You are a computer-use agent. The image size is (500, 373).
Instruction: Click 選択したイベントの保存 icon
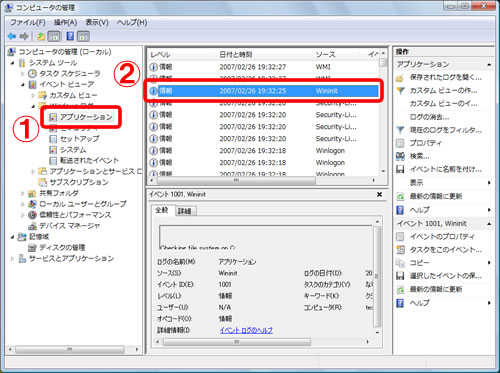pos(400,276)
